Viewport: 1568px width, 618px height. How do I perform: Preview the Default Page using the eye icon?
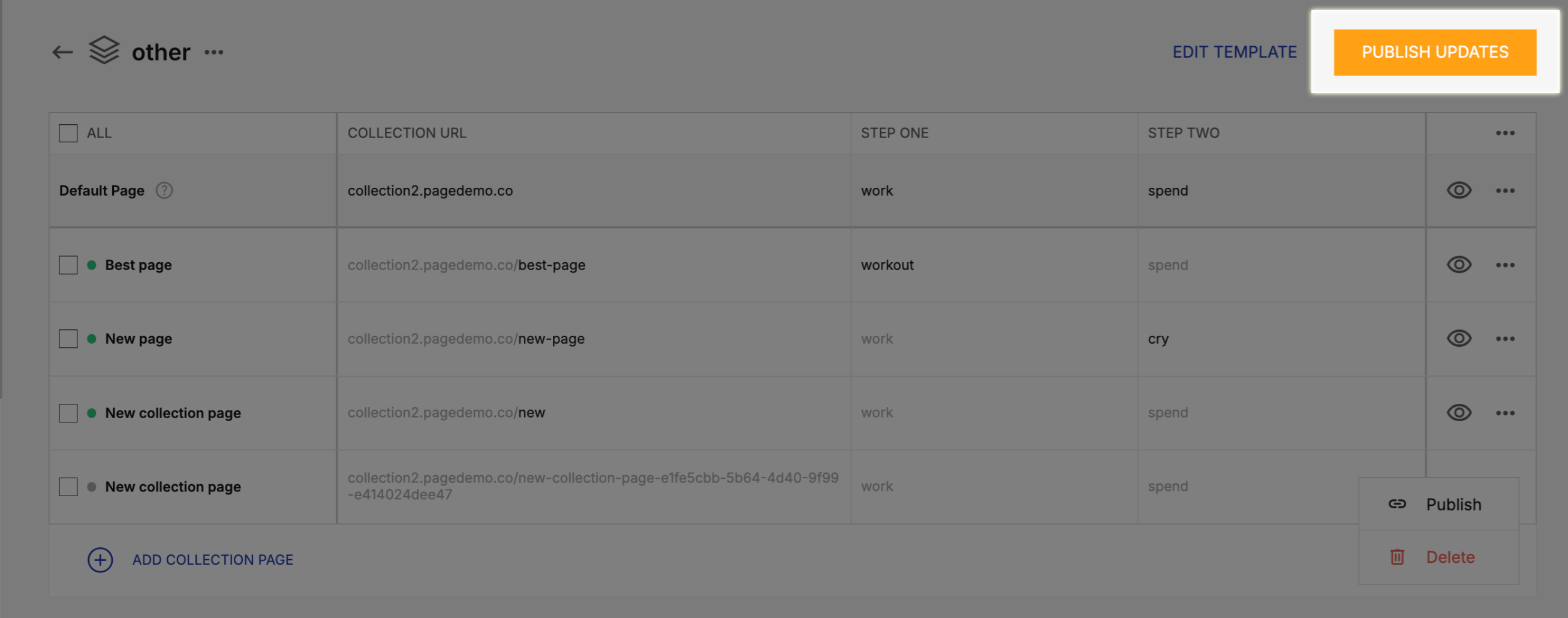tap(1458, 190)
